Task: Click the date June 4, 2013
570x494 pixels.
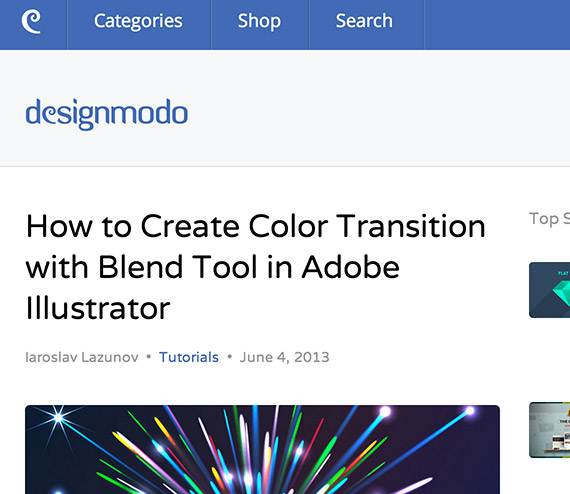Action: (285, 357)
